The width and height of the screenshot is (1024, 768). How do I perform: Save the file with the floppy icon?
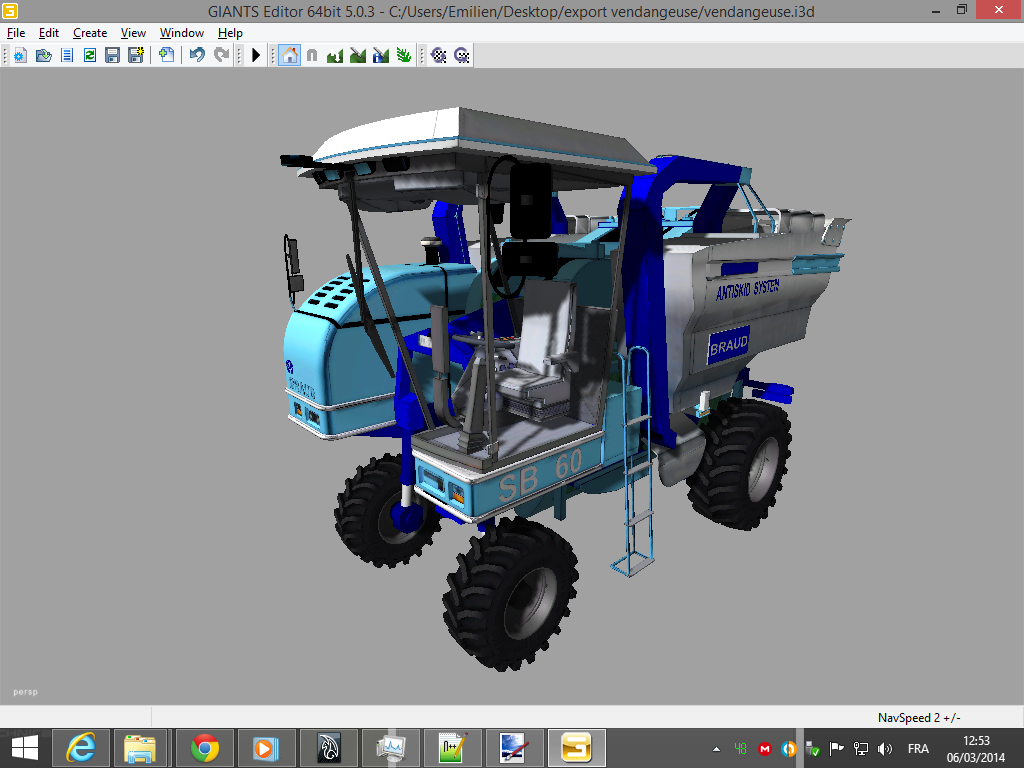112,56
